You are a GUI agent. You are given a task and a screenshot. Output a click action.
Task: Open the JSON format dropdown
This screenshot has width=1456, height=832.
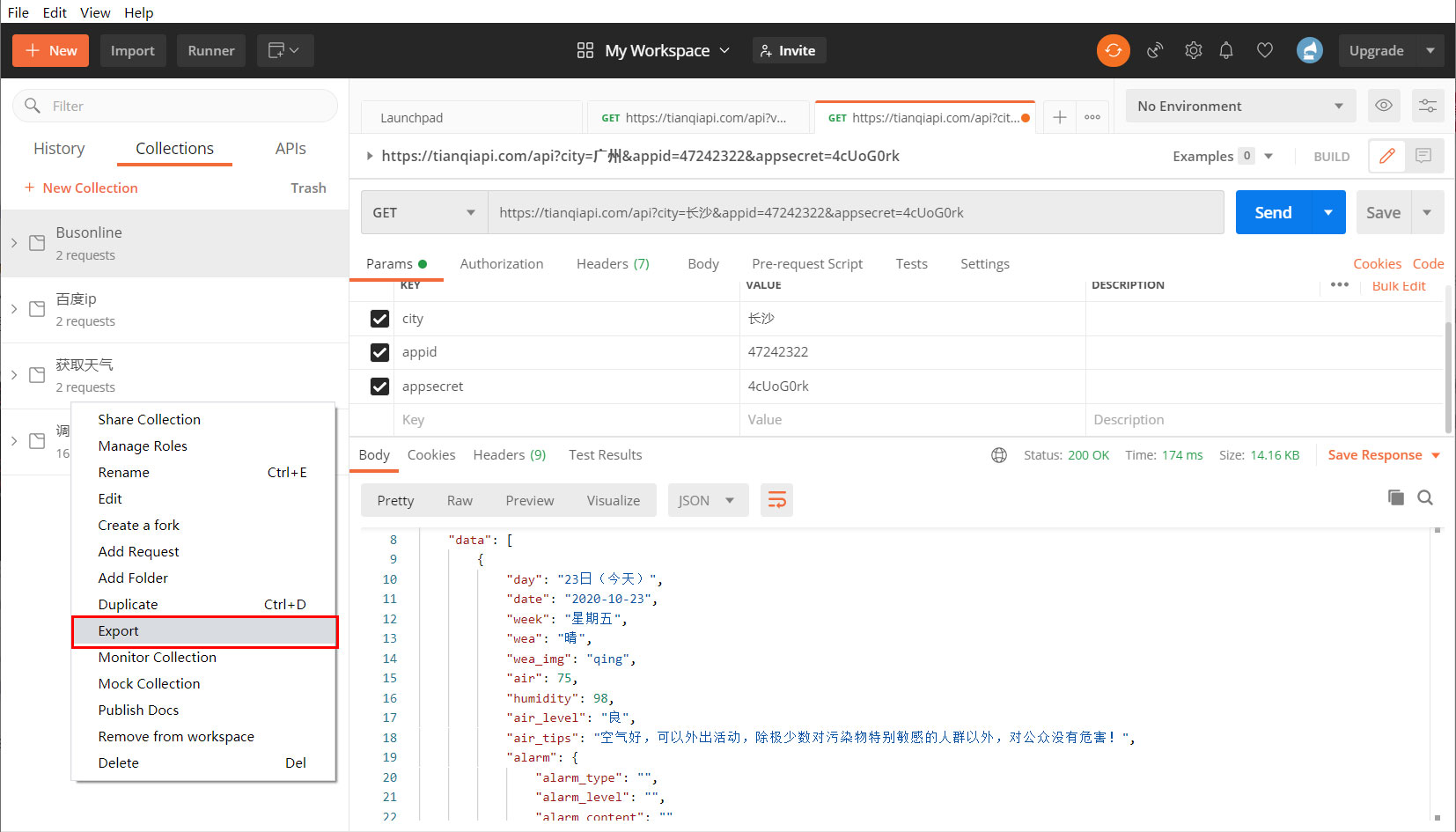point(708,500)
